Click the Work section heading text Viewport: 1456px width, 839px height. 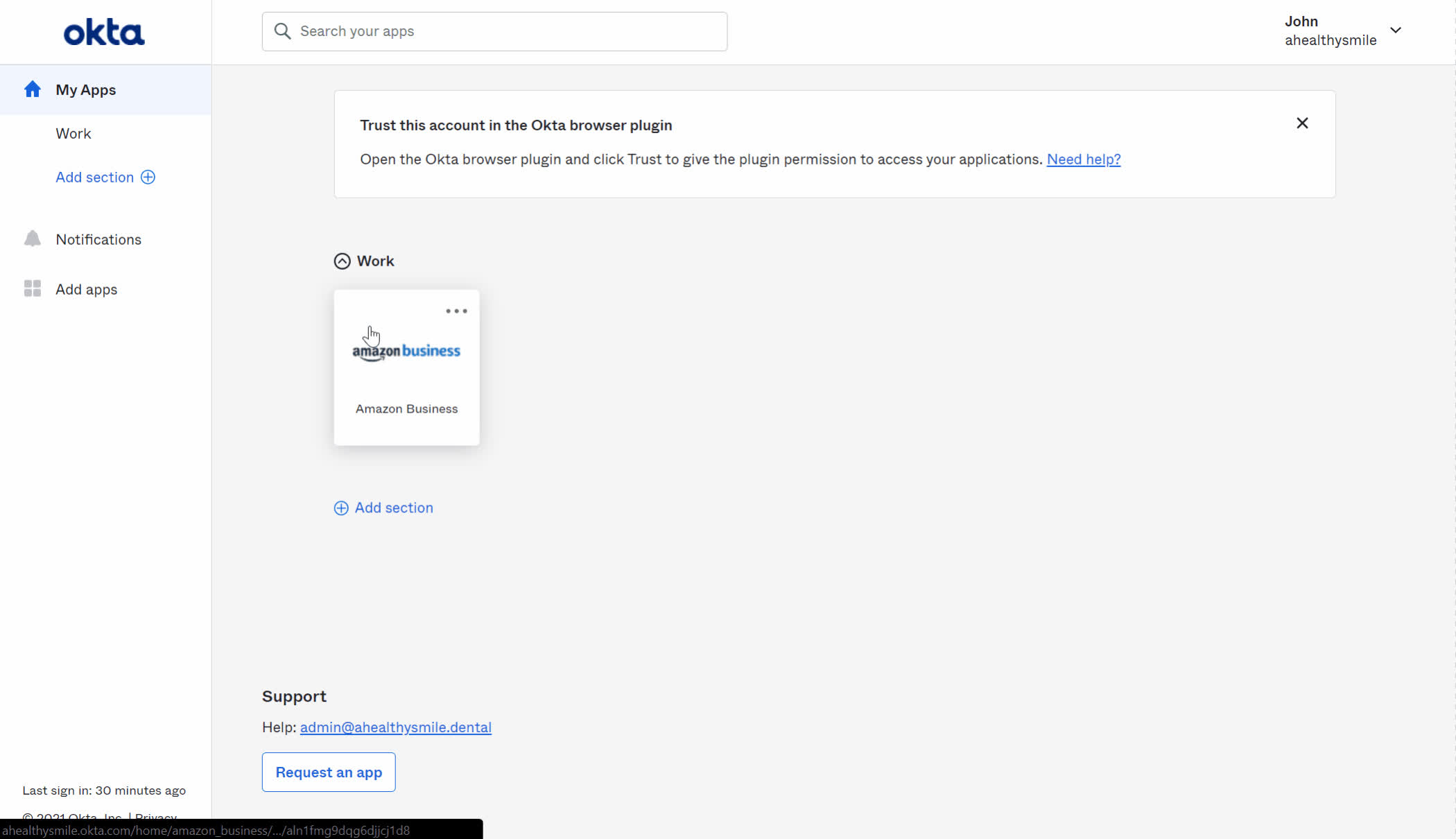375,261
